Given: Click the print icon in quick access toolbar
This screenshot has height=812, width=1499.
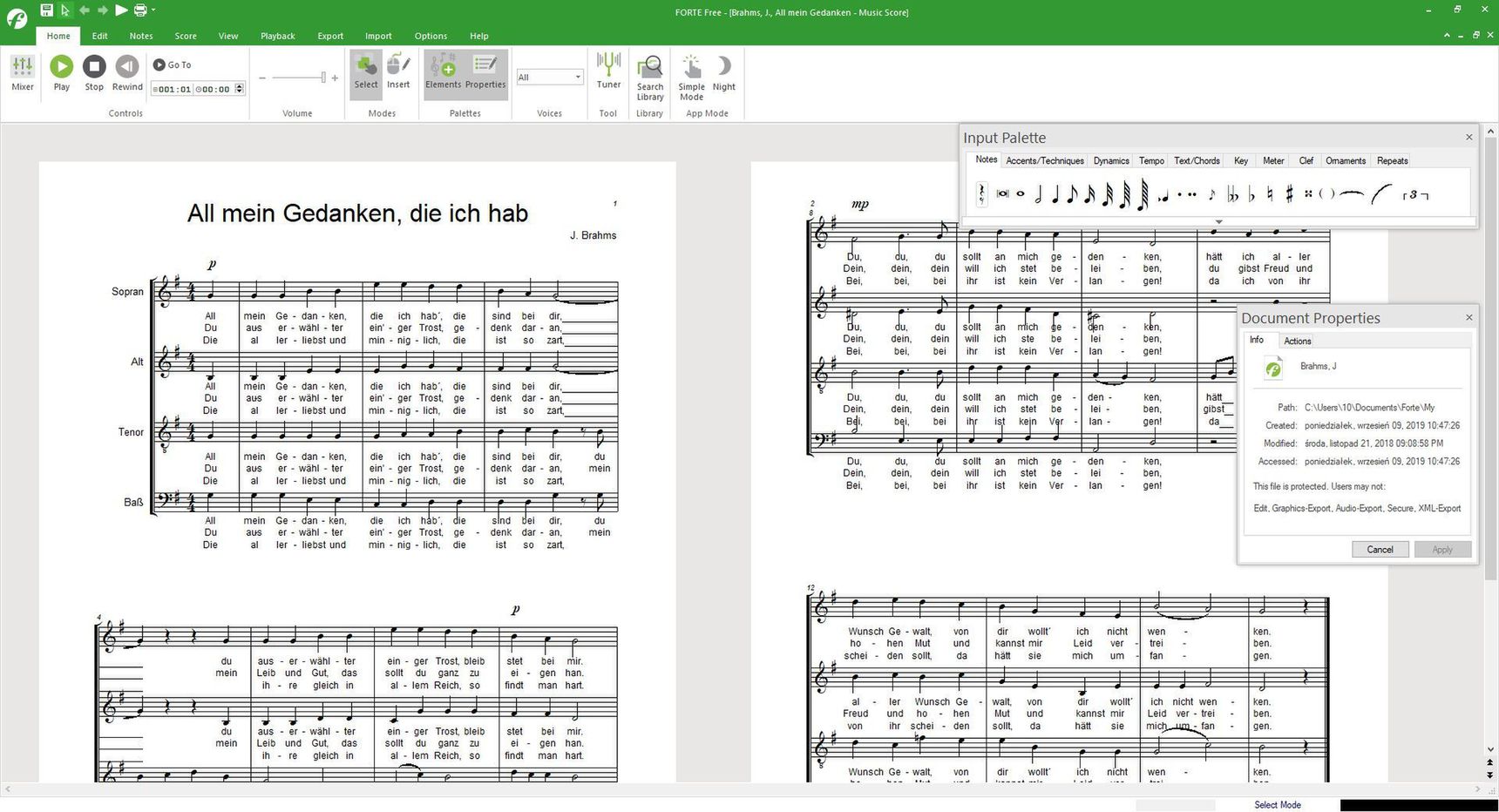Looking at the screenshot, I should tap(139, 10).
